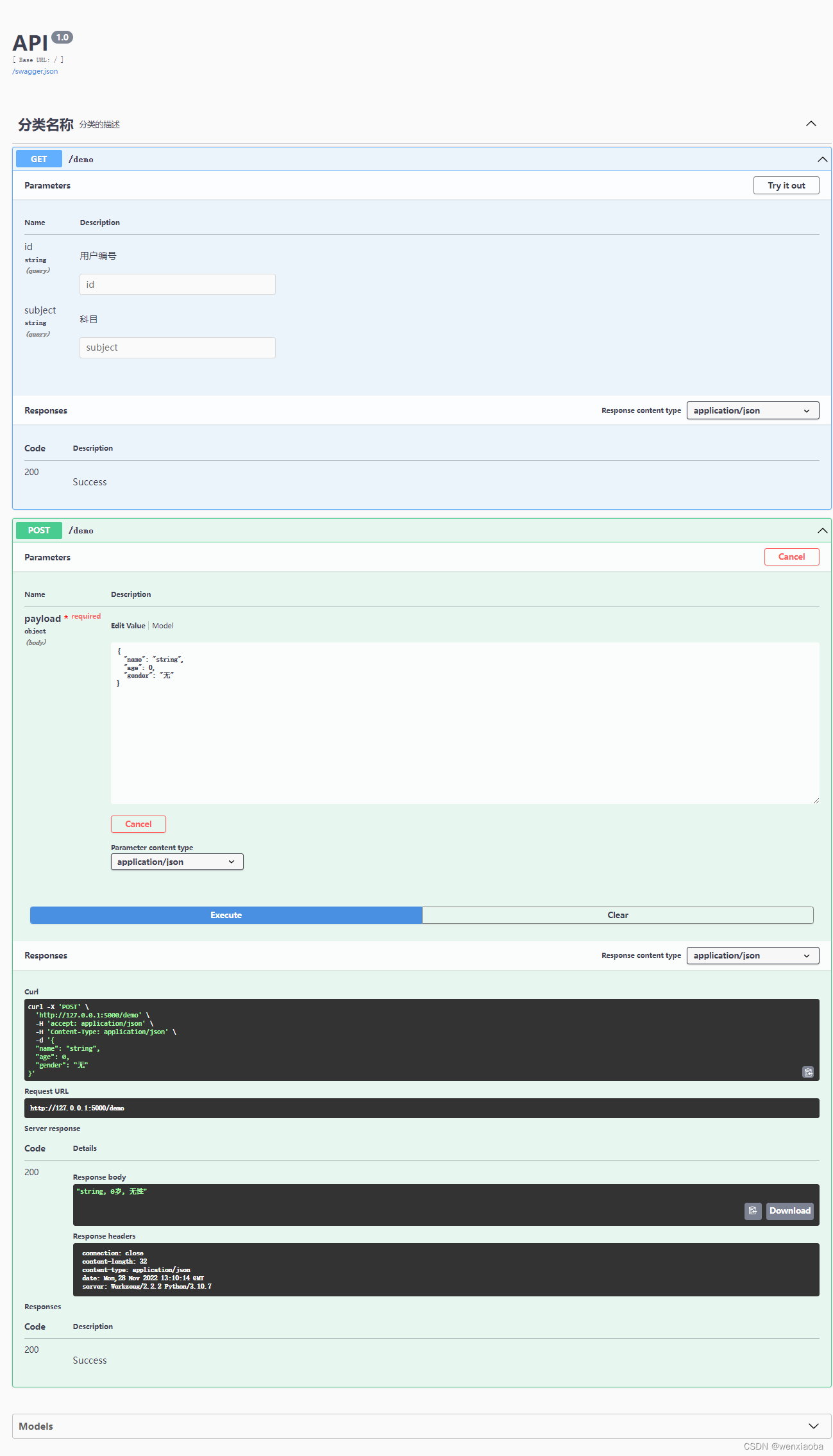Click the 1.0 version badge
This screenshot has height=1456, width=833.
point(62,37)
